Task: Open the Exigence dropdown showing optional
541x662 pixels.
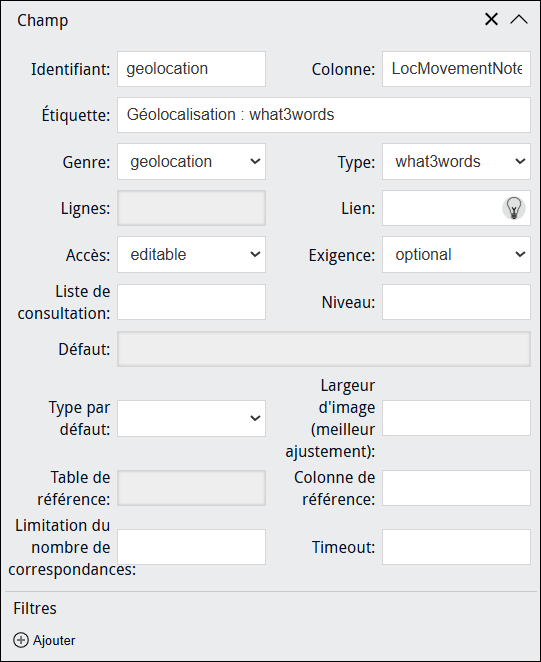Action: pyautogui.click(x=456, y=255)
